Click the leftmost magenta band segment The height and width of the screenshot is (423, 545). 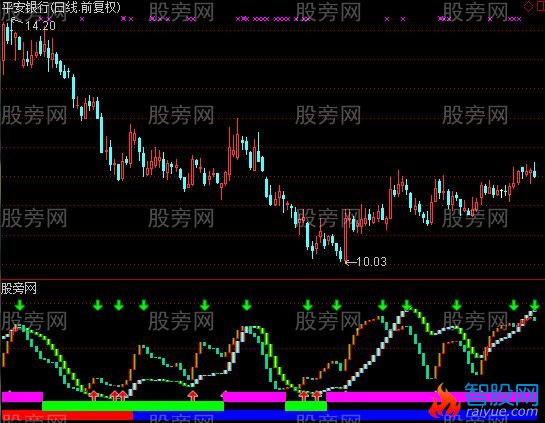(x=22, y=397)
